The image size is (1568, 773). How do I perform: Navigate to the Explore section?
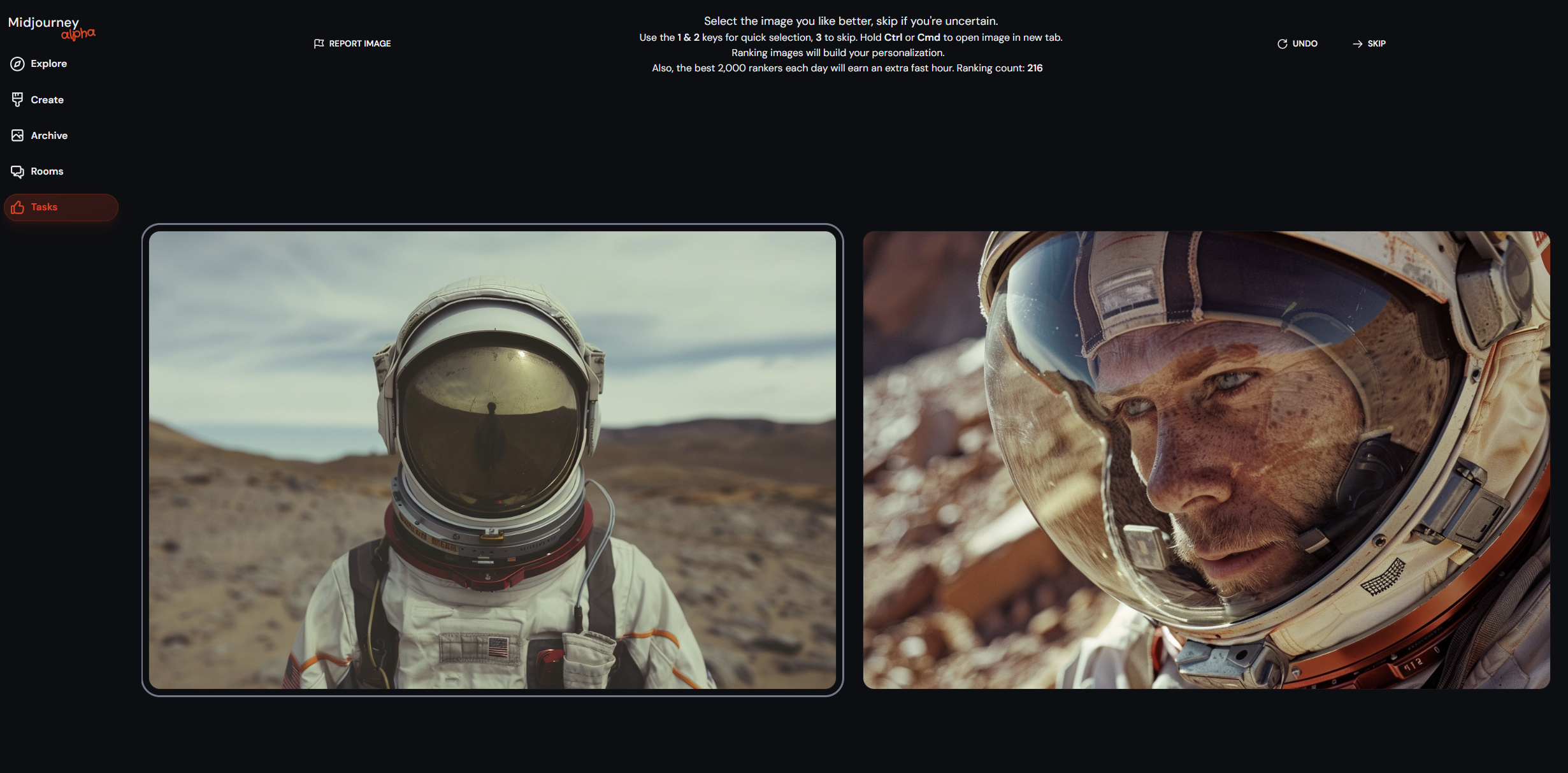(x=48, y=63)
